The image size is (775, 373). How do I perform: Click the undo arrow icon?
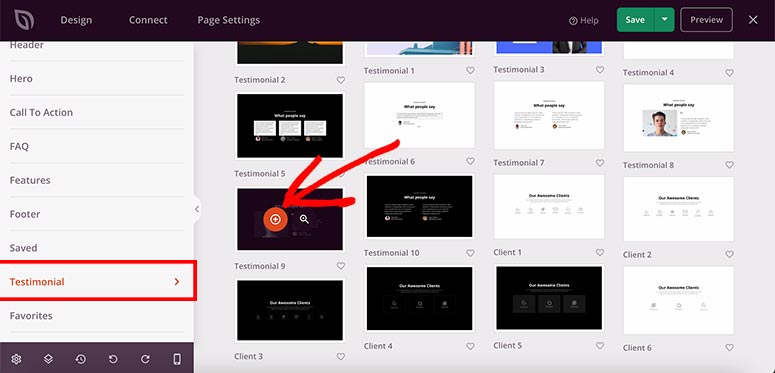pyautogui.click(x=113, y=359)
